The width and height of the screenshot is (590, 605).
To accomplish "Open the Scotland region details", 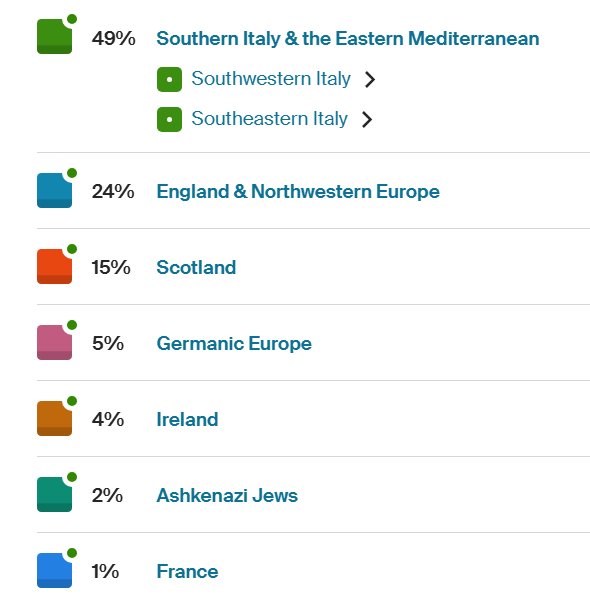I will [x=196, y=267].
